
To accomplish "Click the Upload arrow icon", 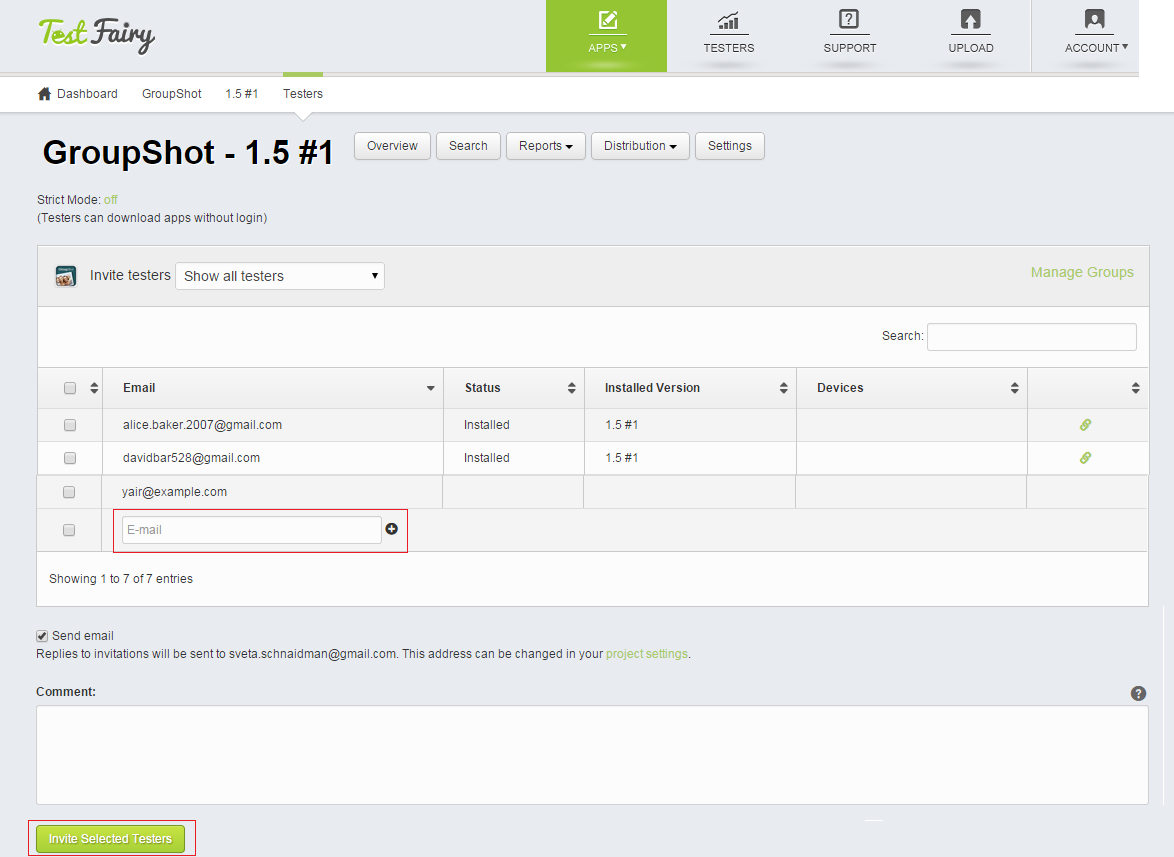I will pyautogui.click(x=970, y=20).
